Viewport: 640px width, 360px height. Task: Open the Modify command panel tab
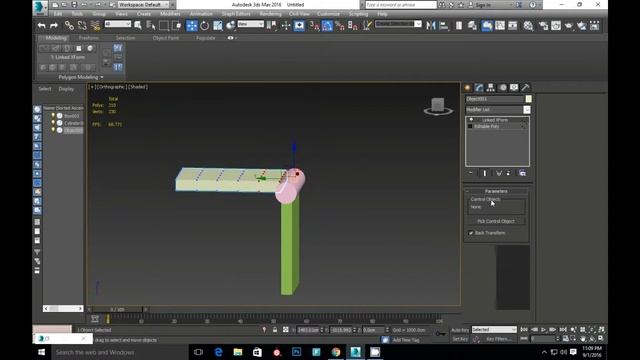click(x=479, y=88)
